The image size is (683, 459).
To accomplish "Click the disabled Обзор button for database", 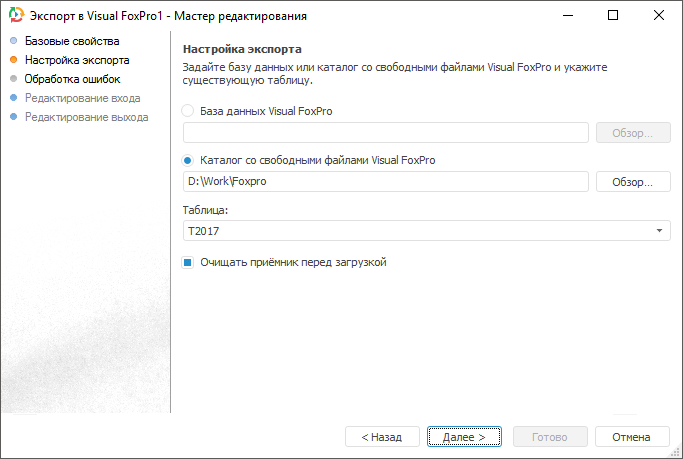I will (632, 133).
